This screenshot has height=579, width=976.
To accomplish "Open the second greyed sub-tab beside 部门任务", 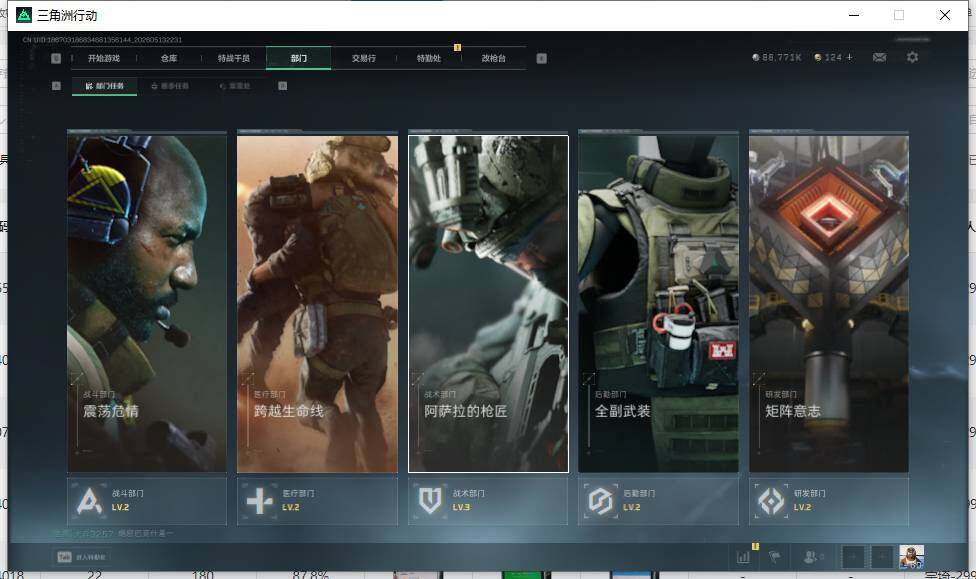I will [170, 86].
